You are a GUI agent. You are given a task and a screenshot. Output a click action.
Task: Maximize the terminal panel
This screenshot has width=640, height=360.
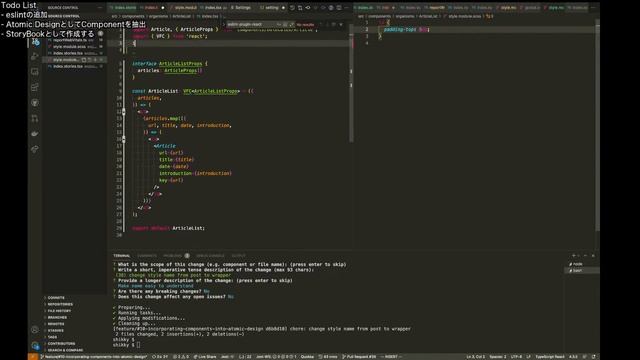[x=585, y=256]
